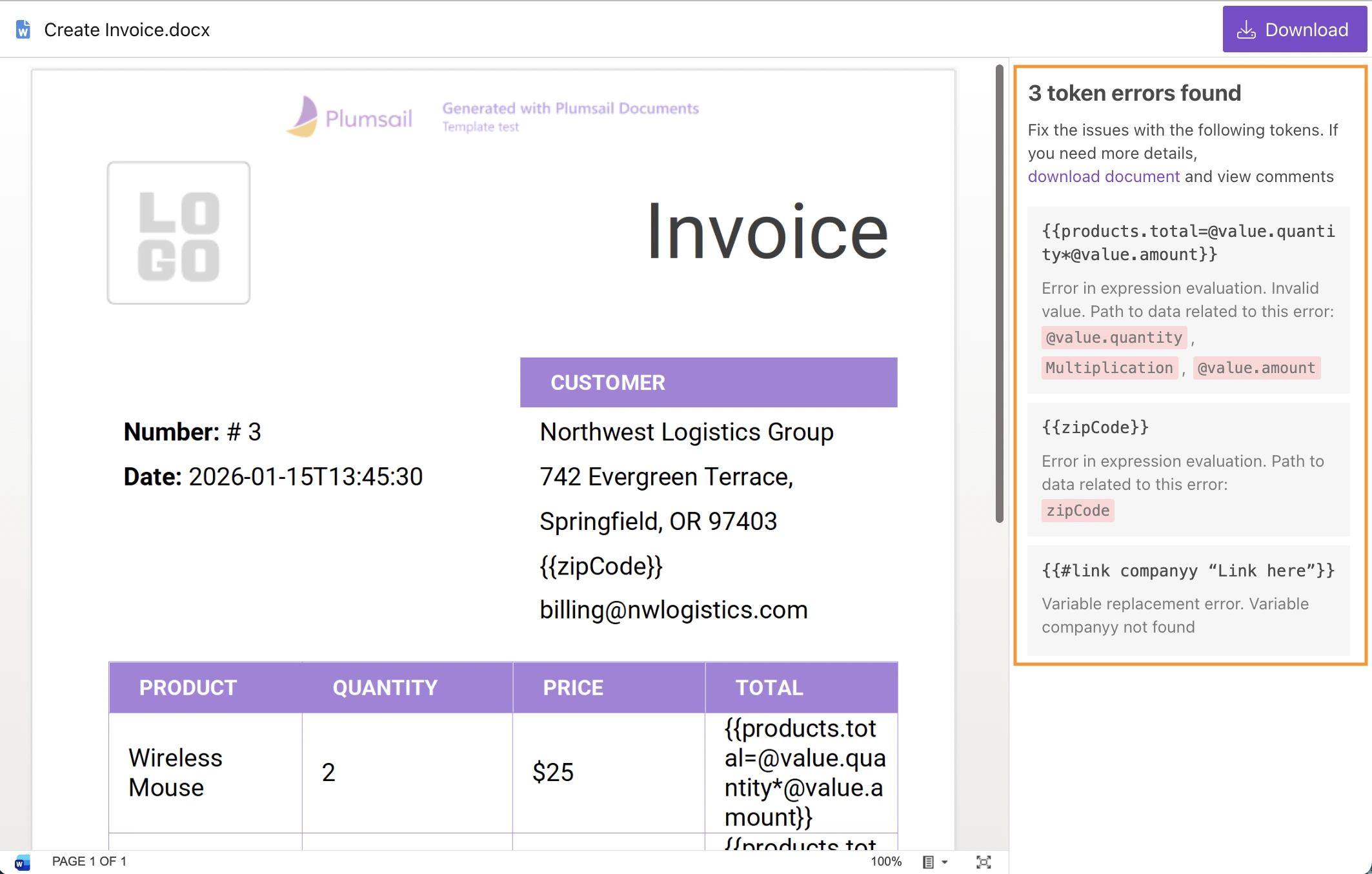Click the CUSTOMER header bar
1372x874 pixels.
[x=709, y=382]
